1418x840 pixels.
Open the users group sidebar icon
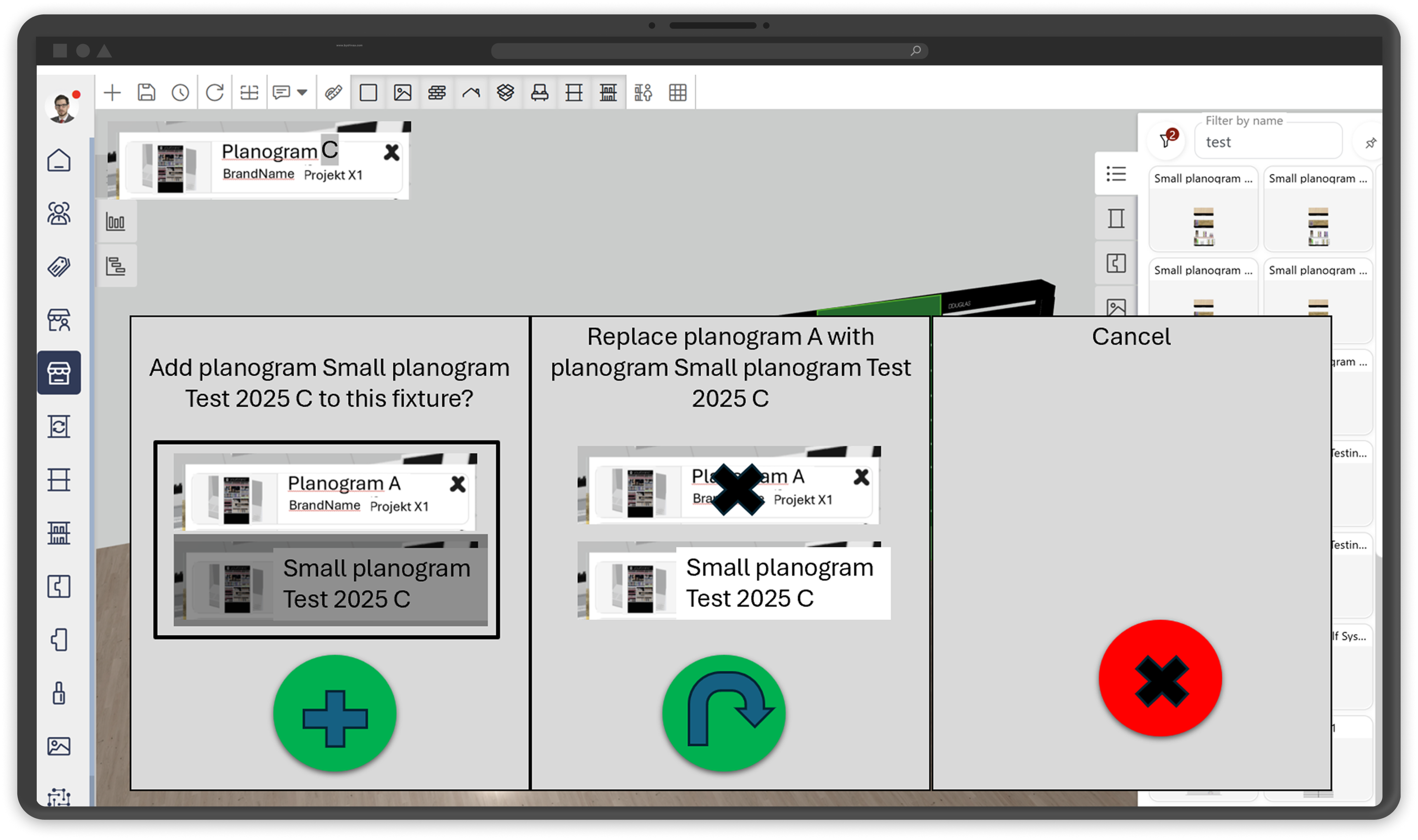coord(59,213)
